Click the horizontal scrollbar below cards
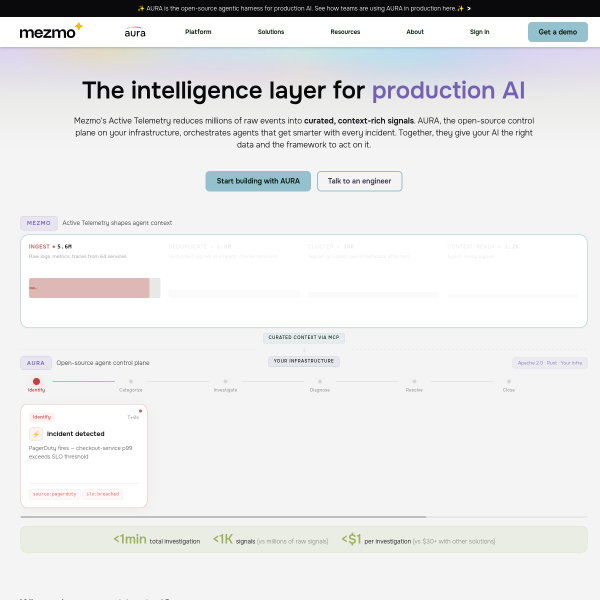This screenshot has width=600, height=600. click(223, 517)
